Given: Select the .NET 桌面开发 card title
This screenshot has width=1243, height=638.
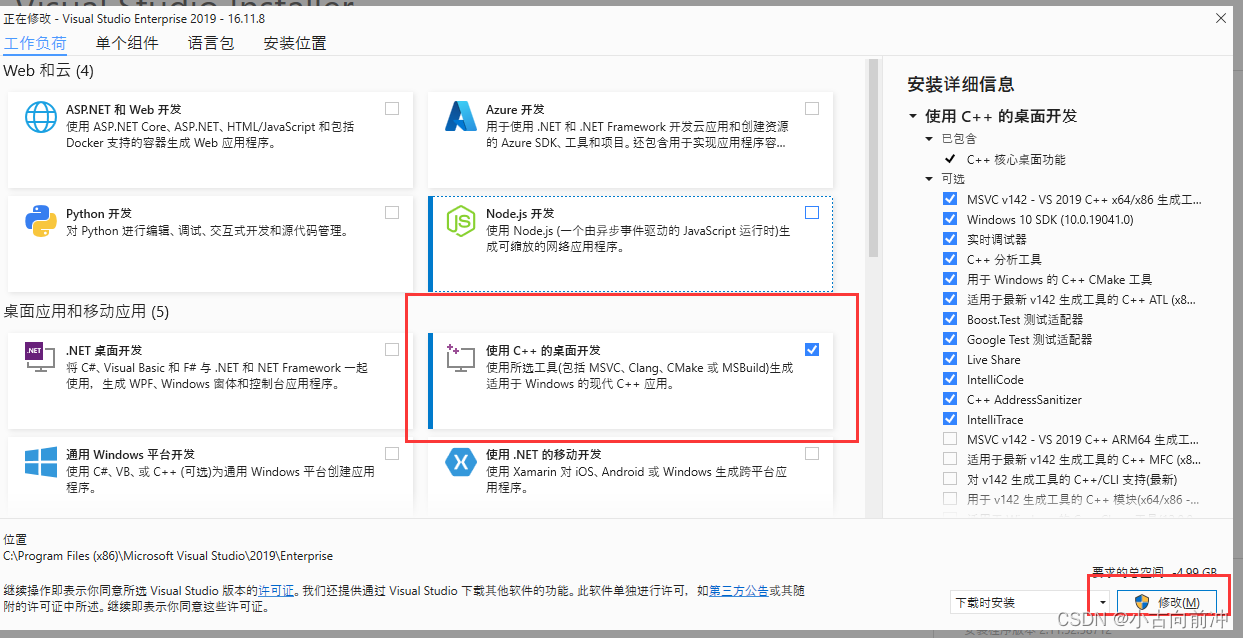Looking at the screenshot, I should [104, 350].
